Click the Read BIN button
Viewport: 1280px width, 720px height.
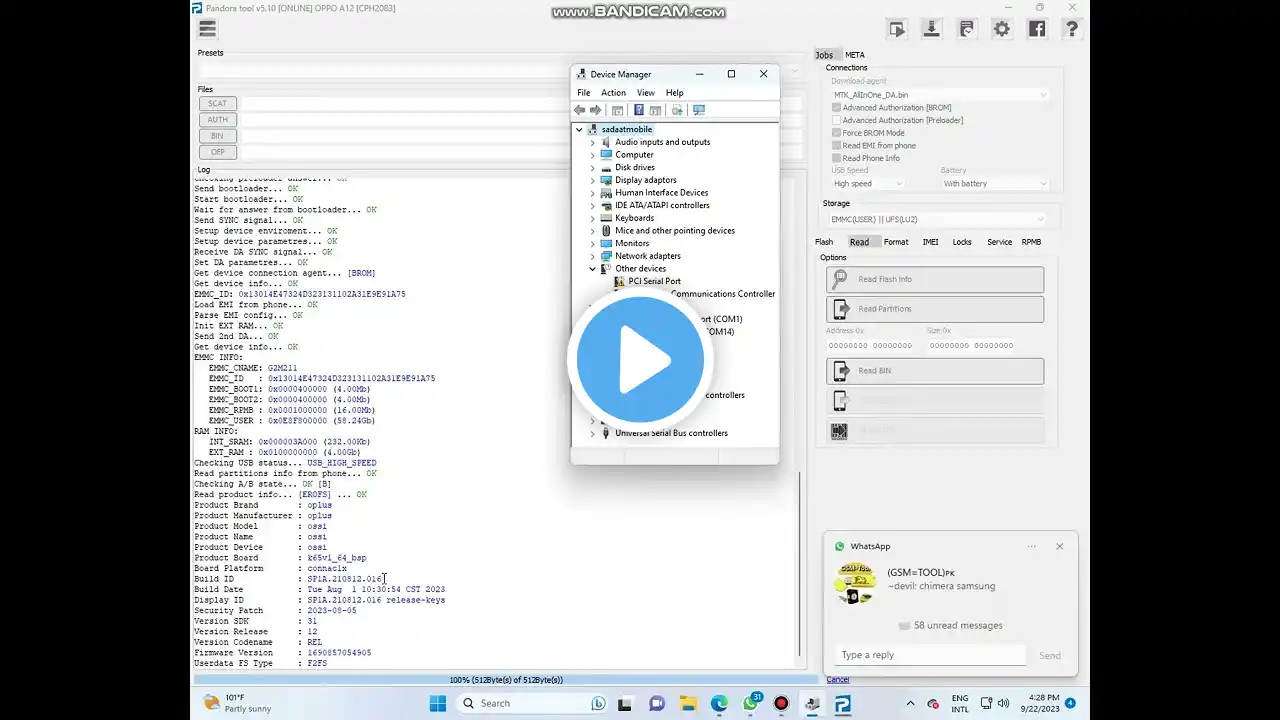(x=934, y=371)
